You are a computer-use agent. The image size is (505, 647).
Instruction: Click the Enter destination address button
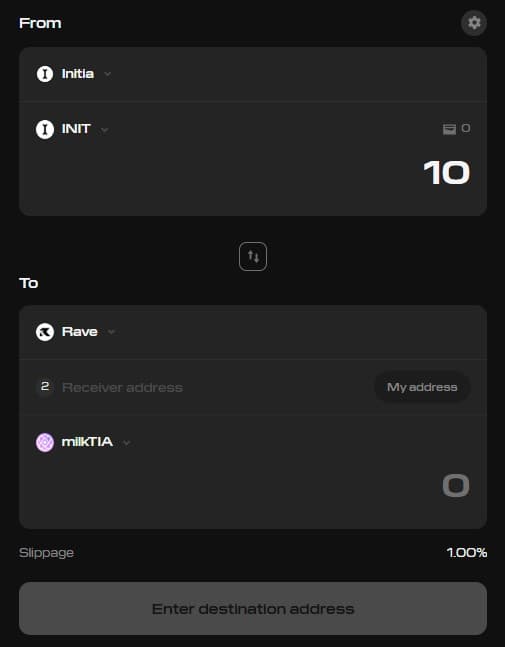tap(253, 609)
